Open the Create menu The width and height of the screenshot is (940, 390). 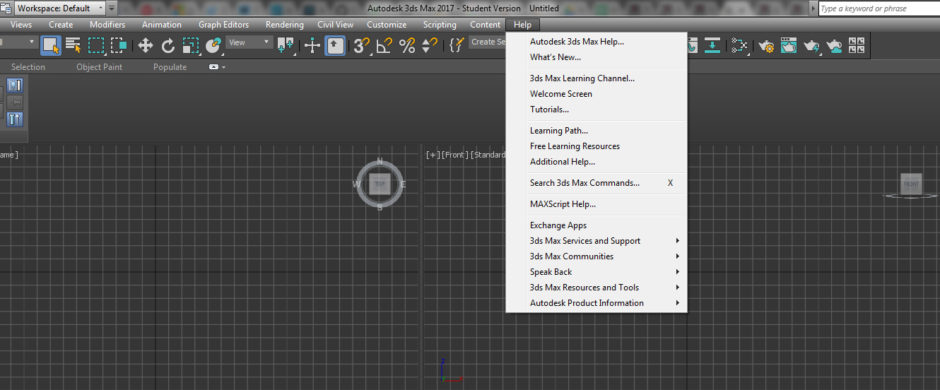[61, 25]
